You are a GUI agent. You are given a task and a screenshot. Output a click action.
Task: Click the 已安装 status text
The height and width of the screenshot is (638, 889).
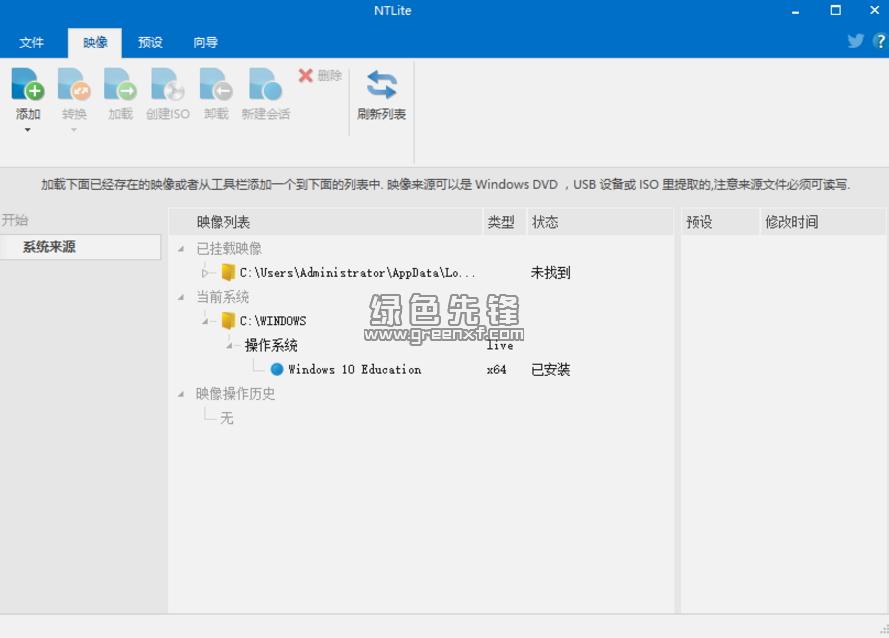click(x=551, y=370)
